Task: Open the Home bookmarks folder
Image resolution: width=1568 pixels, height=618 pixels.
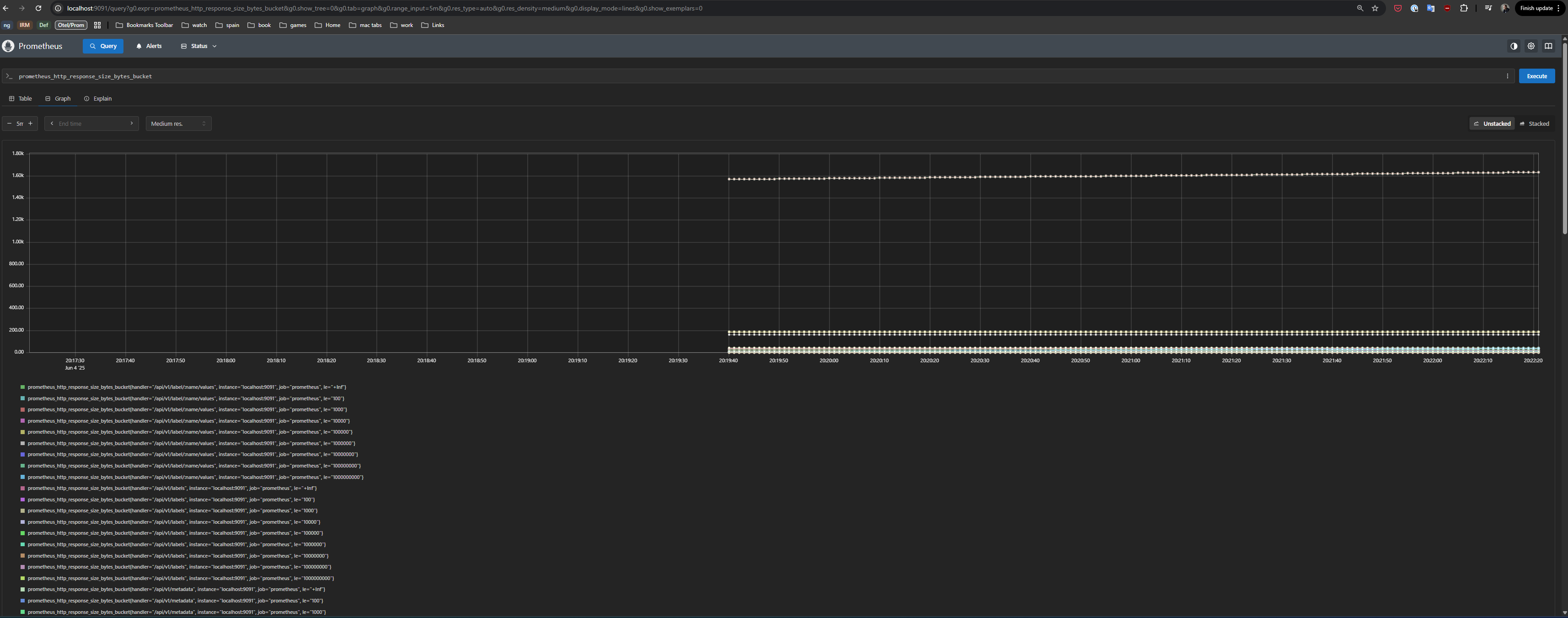Action: (327, 25)
